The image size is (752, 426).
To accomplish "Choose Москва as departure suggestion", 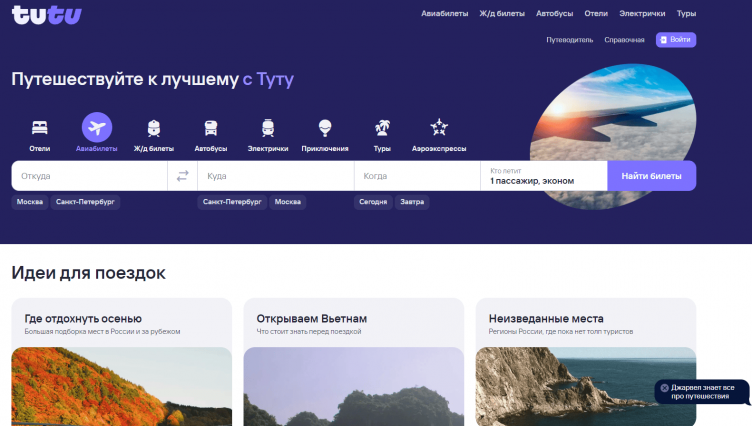I will point(30,202).
